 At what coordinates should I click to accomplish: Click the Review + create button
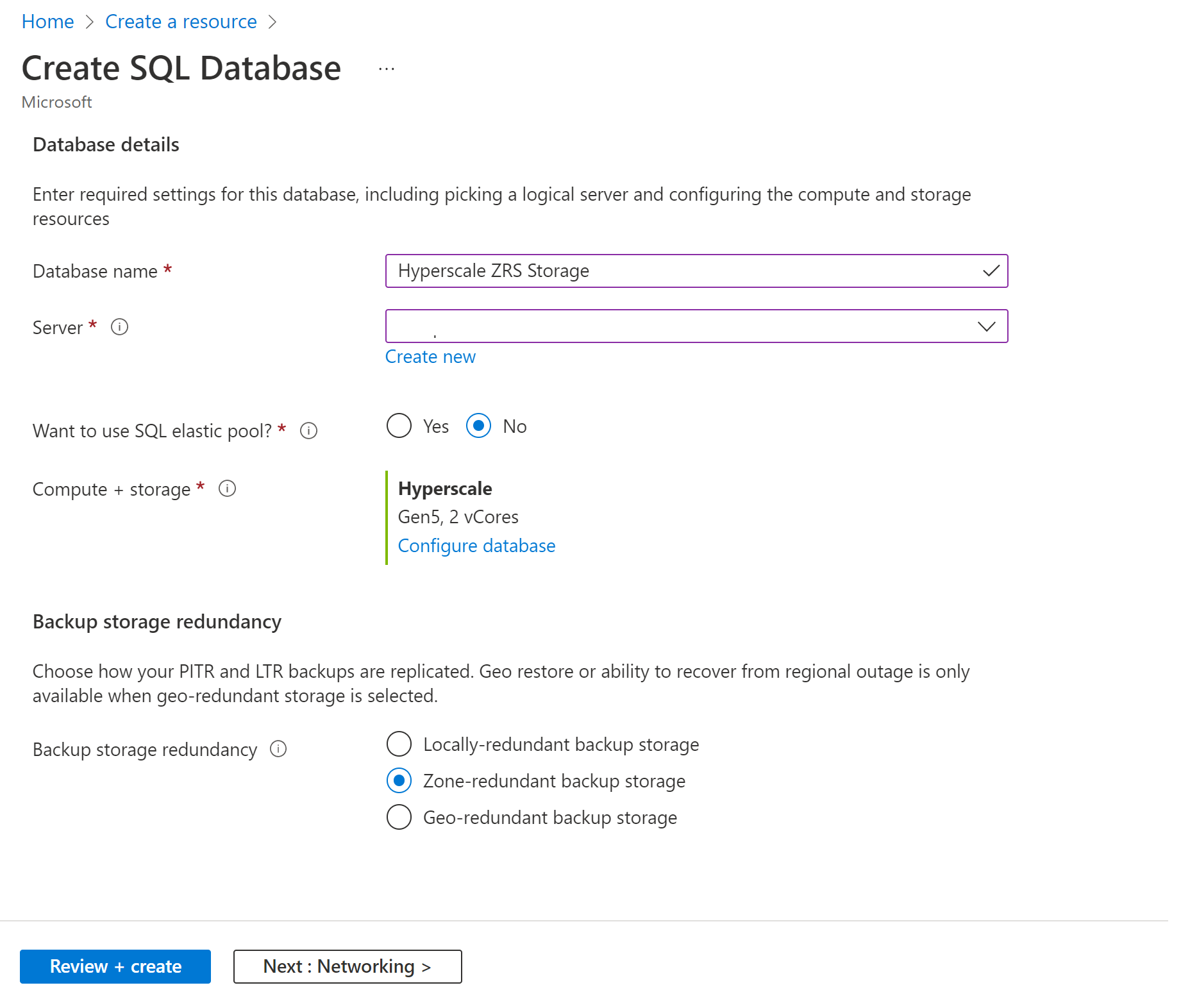115,966
